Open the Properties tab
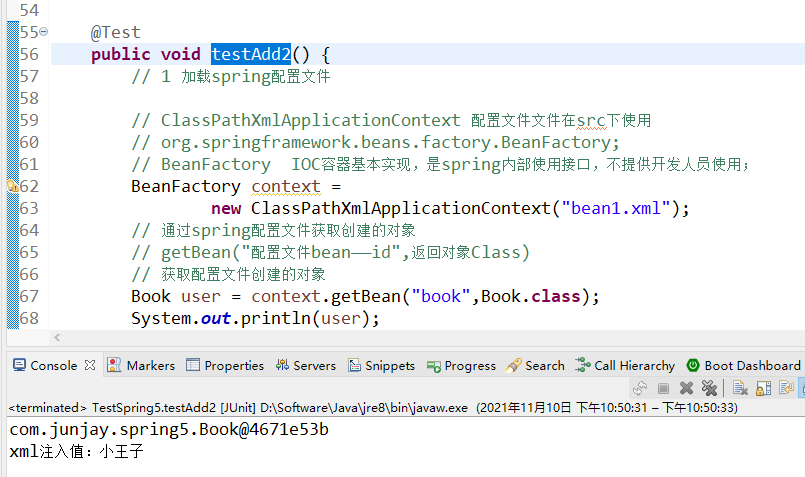This screenshot has width=805, height=477. pos(234,366)
